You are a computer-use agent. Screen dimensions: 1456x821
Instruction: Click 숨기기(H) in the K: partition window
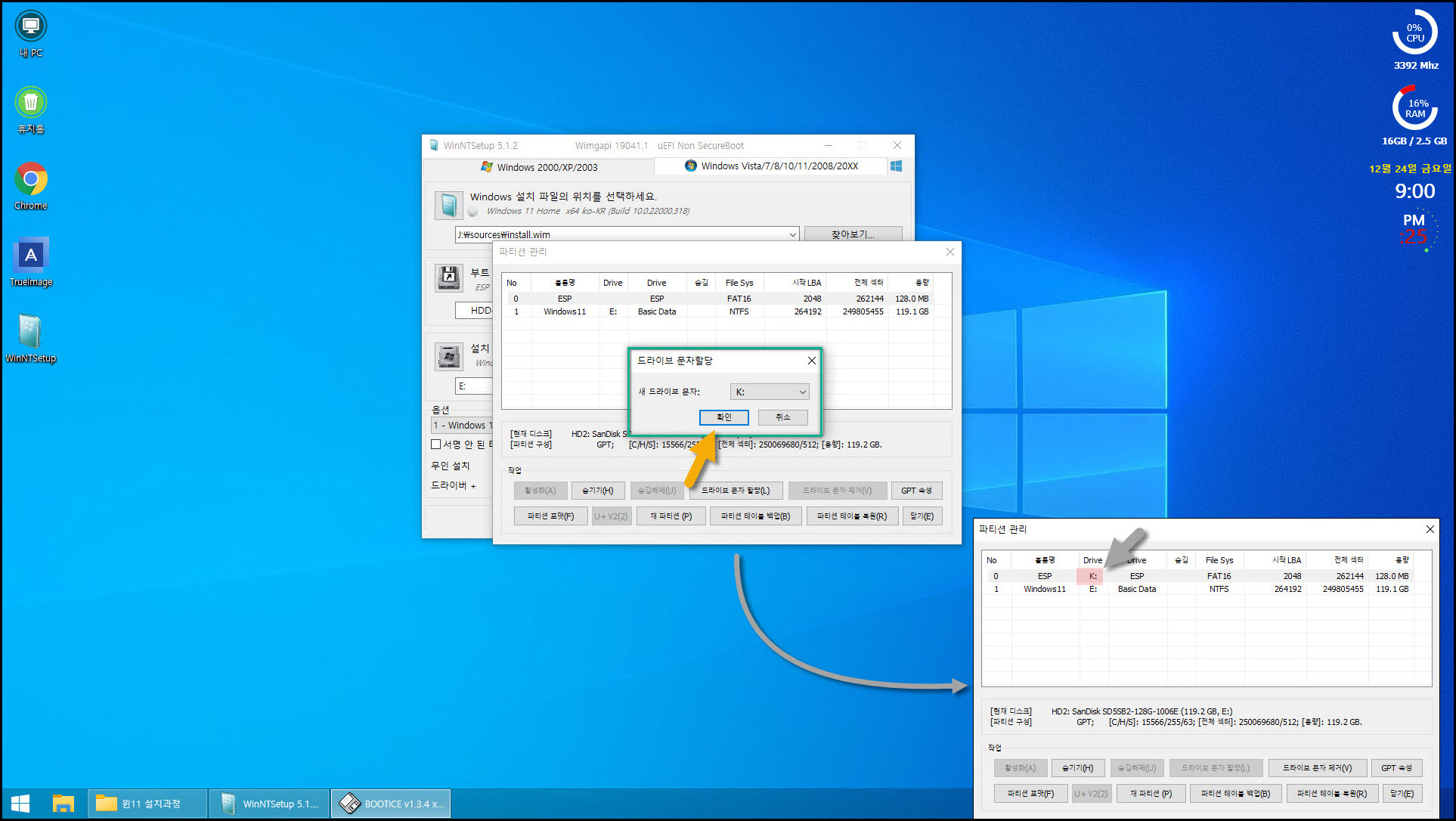pos(1077,768)
